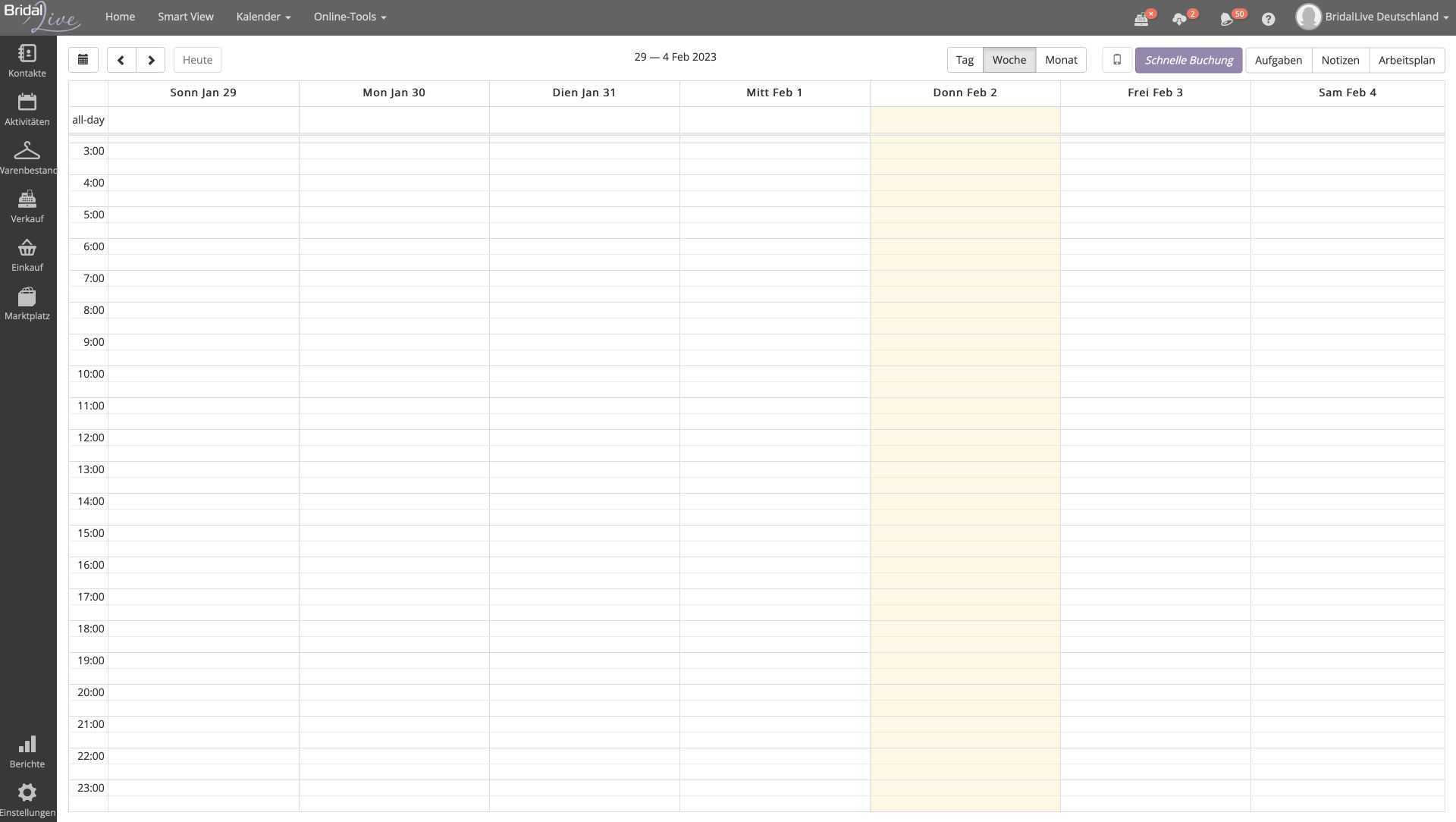Click the next week arrow
This screenshot has height=822, width=1456.
151,59
